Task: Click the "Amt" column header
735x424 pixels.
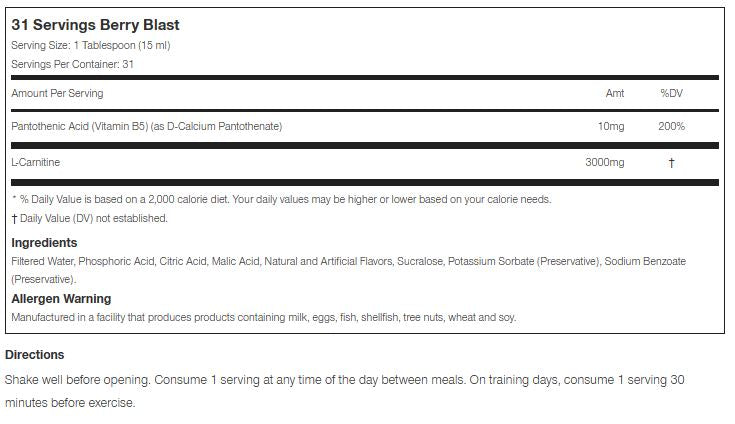Action: coord(615,93)
